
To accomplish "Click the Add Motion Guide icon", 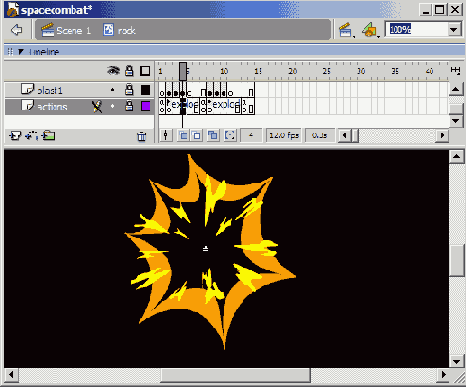I will click(32, 136).
